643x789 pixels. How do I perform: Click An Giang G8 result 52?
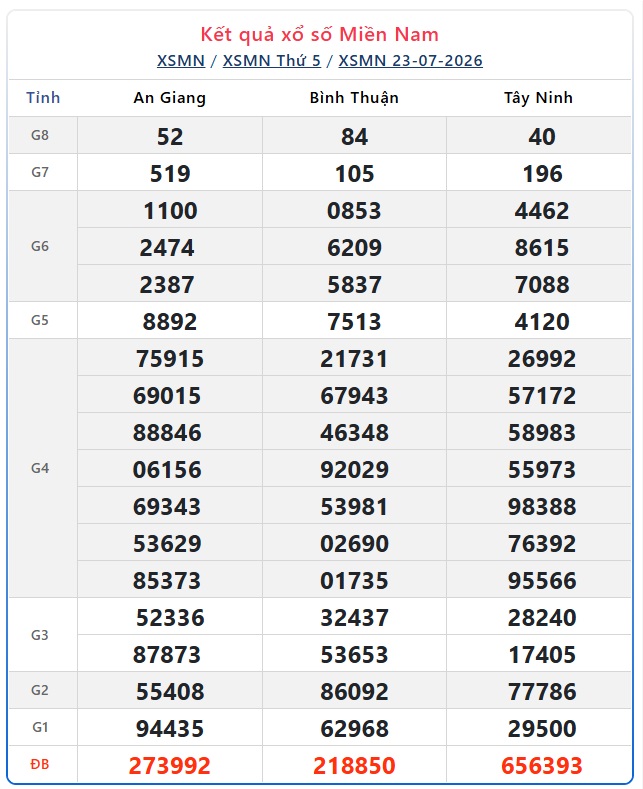click(170, 136)
